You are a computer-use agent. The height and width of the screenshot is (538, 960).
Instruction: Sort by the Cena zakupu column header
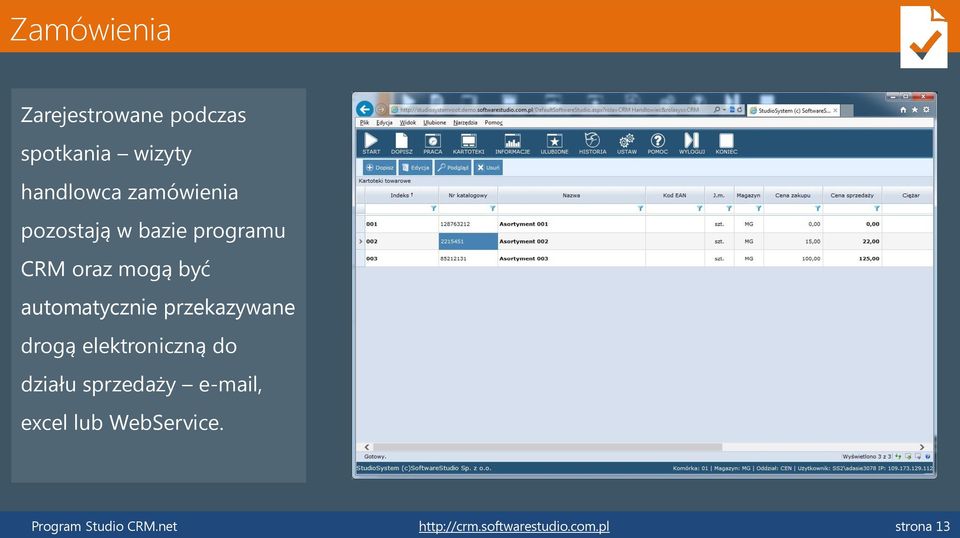(792, 195)
